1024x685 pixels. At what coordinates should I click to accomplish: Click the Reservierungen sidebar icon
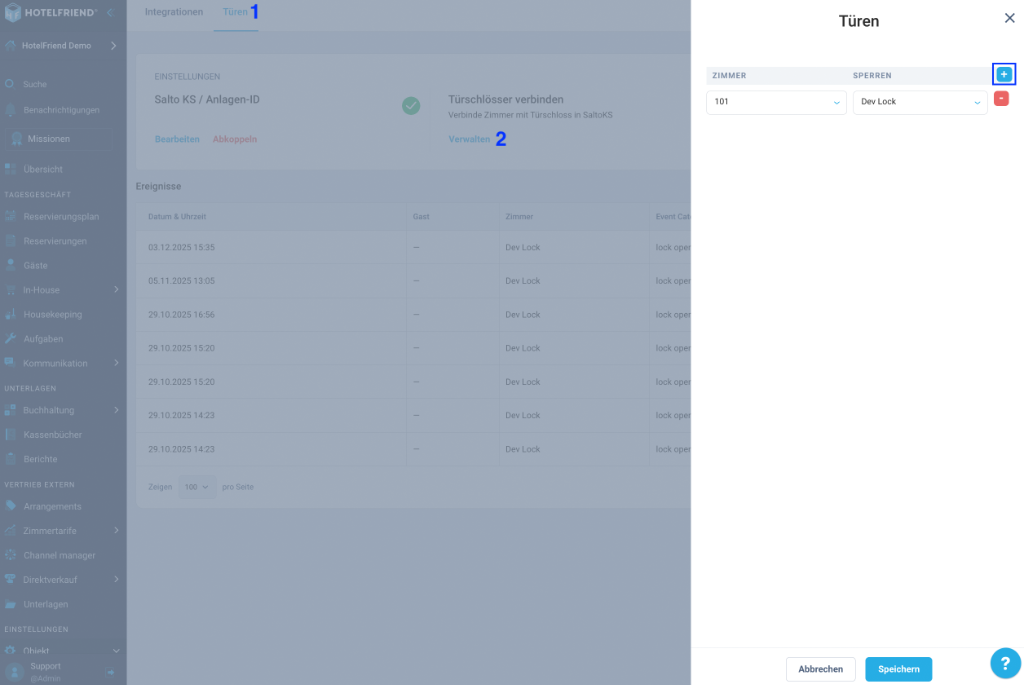click(10, 240)
